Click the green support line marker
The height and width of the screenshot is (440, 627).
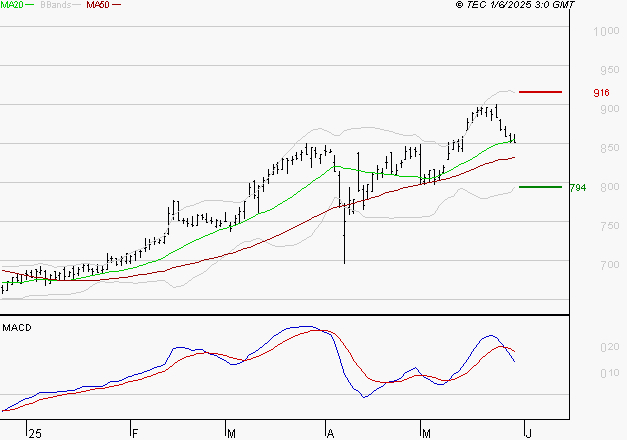click(x=540, y=187)
